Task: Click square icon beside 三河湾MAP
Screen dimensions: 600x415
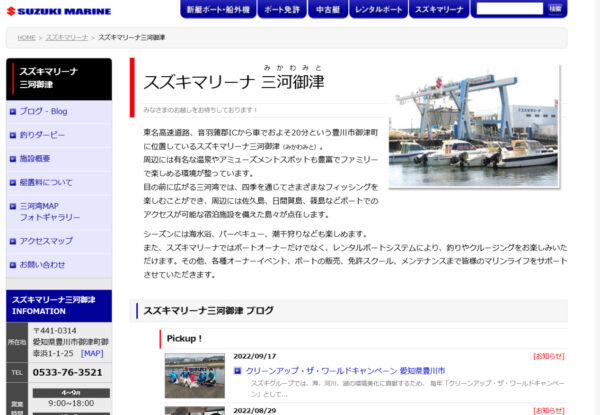Action: [13, 207]
